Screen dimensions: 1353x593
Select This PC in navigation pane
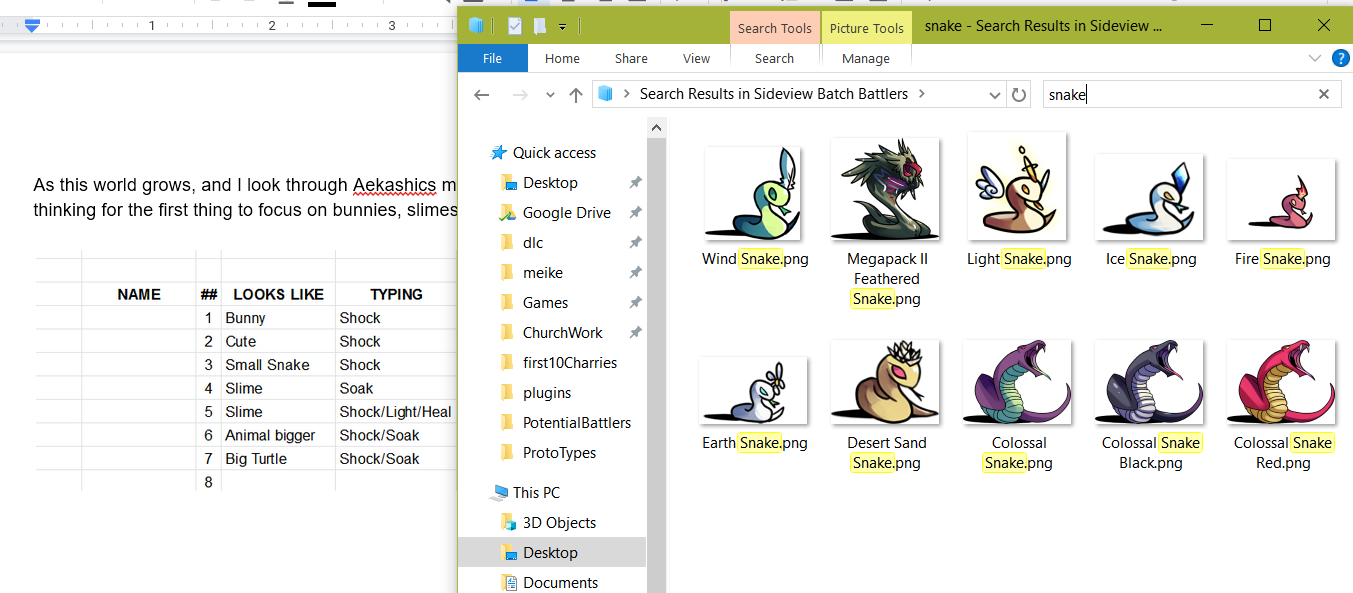[x=536, y=493]
